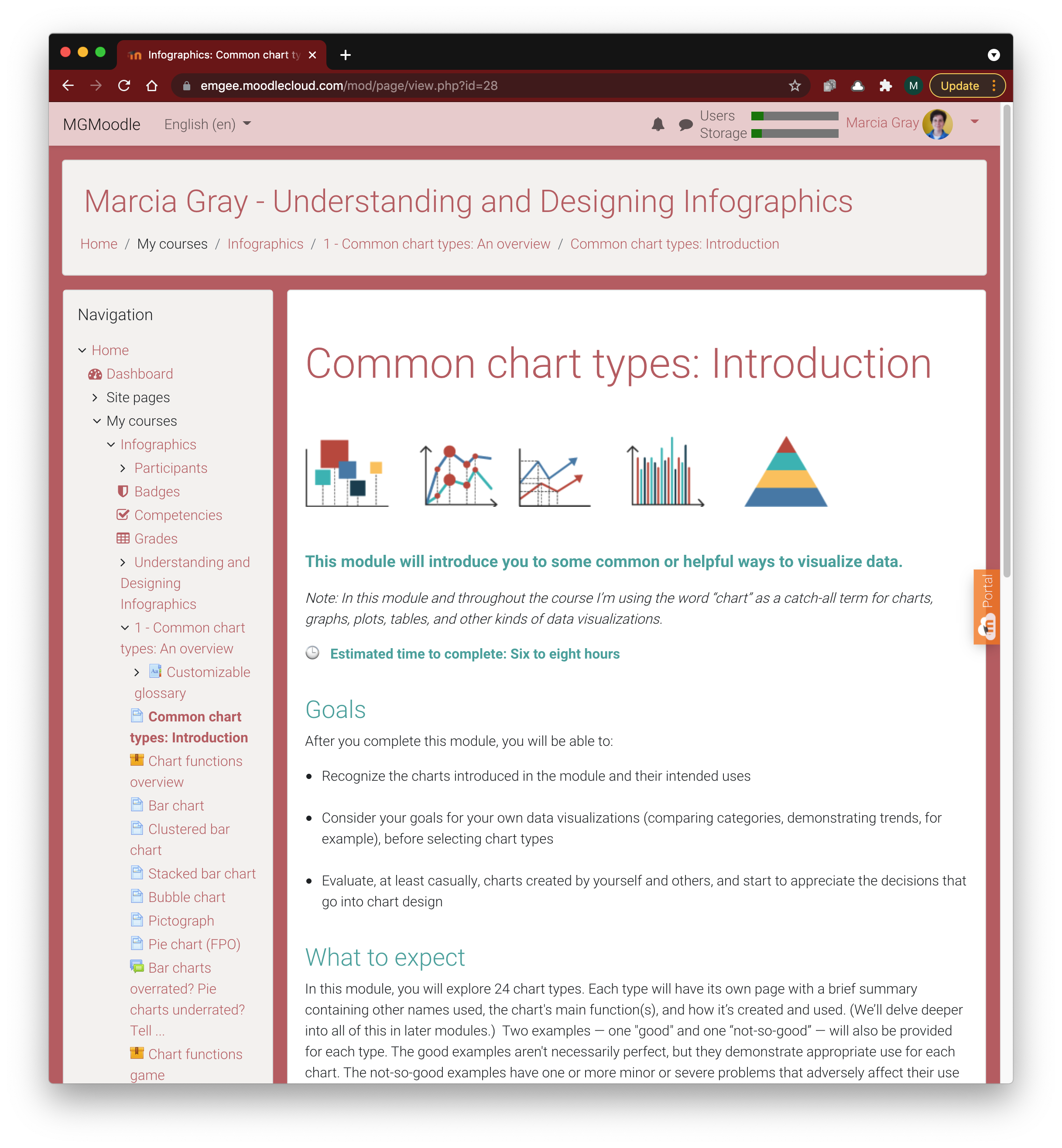The width and height of the screenshot is (1062, 1148).
Task: Open the Dashboard gauge icon link
Action: click(95, 374)
